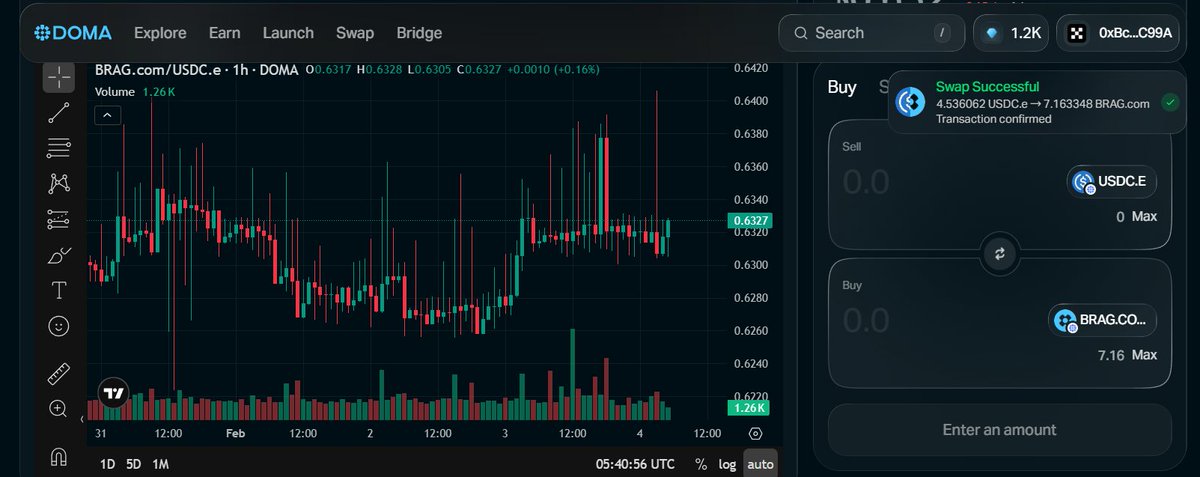The height and width of the screenshot is (477, 1200).
Task: Click the 7.16 balance value
Action: pos(1113,355)
